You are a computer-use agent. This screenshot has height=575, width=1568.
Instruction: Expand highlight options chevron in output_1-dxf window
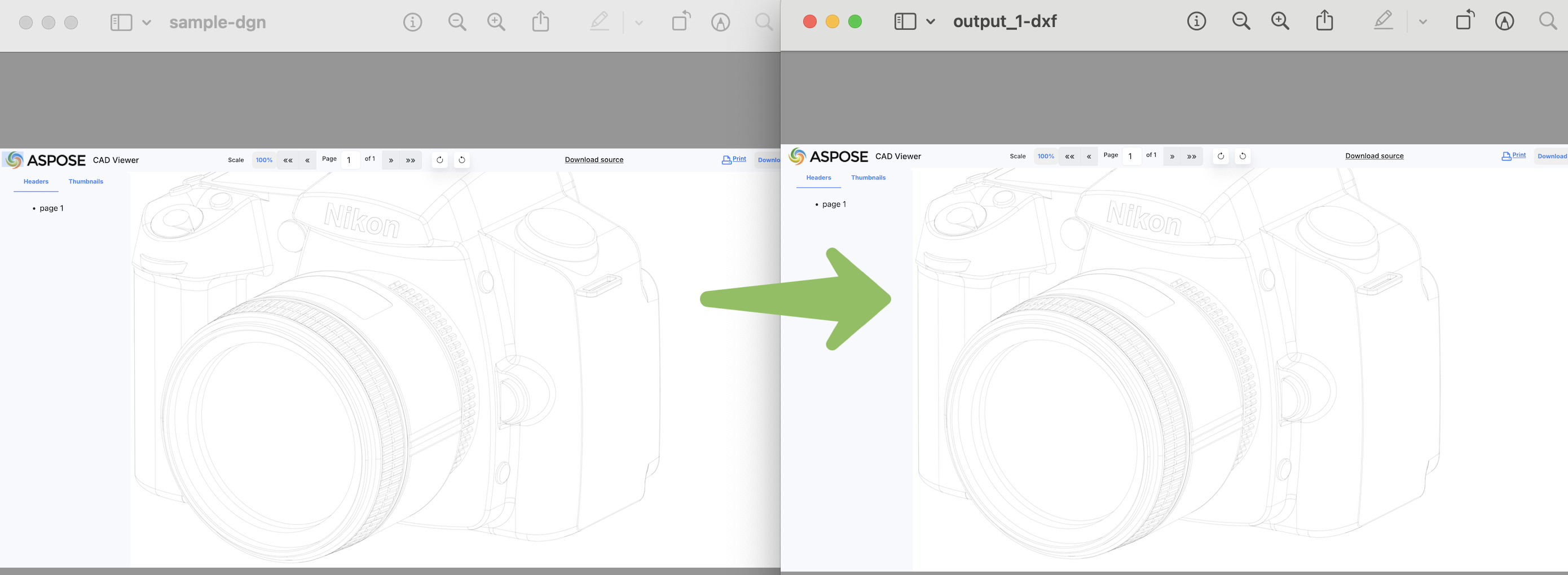[1422, 21]
